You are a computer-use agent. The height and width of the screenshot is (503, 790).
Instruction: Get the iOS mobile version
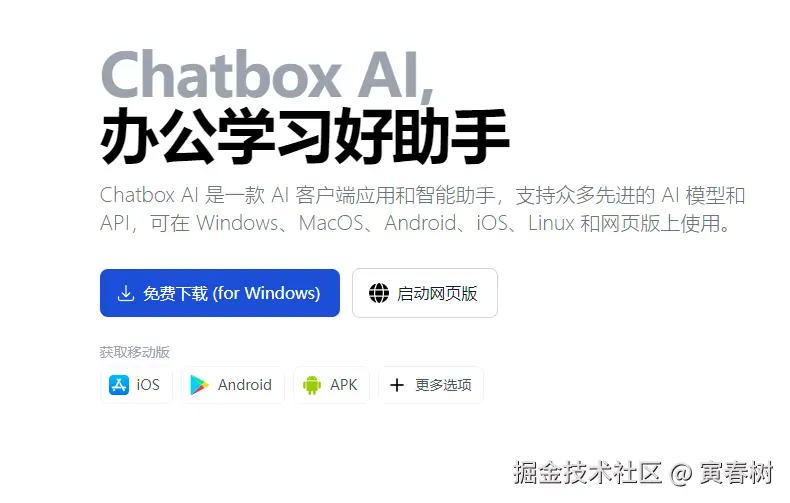click(137, 385)
